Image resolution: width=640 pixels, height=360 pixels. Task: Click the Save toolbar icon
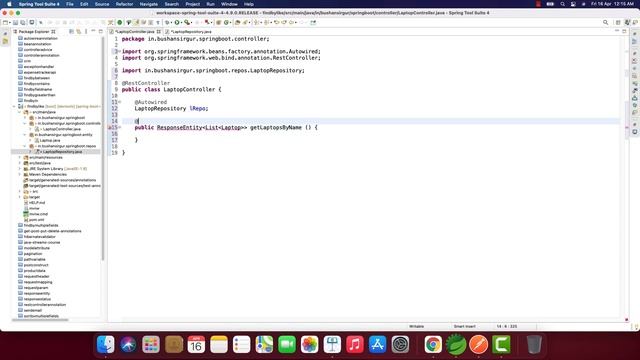point(16,22)
